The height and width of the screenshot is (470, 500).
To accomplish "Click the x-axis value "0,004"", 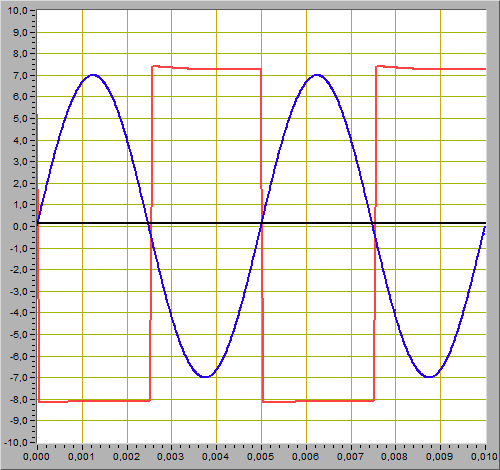I will point(216,457).
